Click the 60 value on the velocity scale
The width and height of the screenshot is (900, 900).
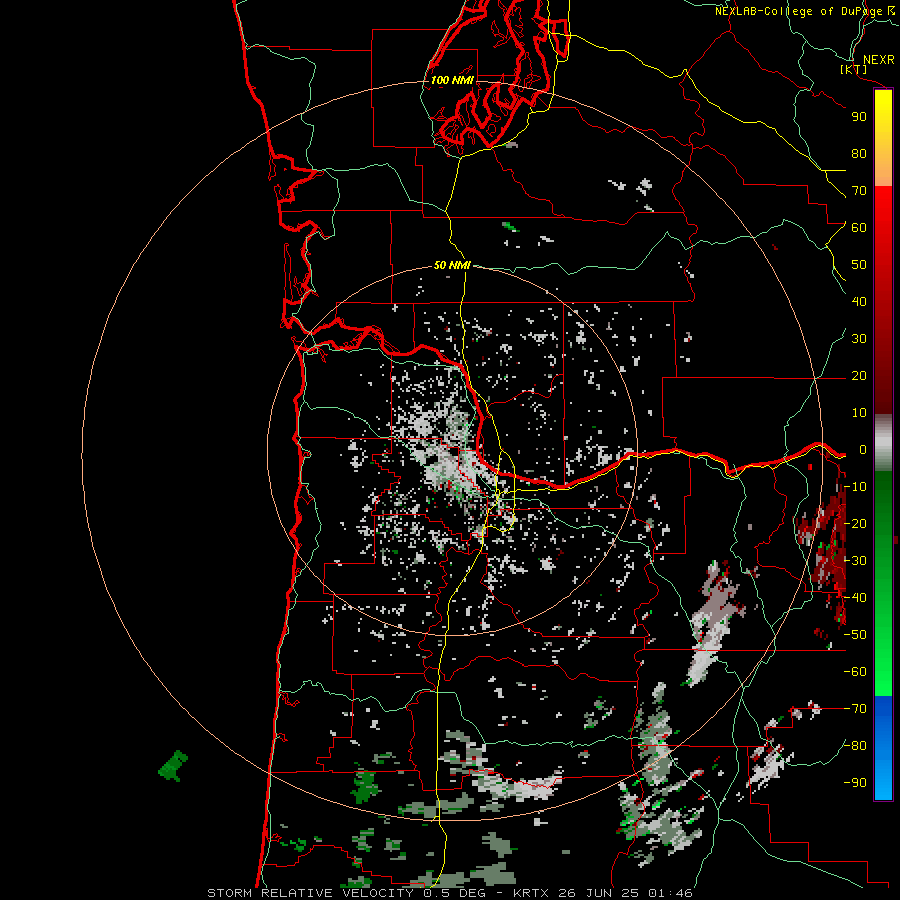coord(859,227)
